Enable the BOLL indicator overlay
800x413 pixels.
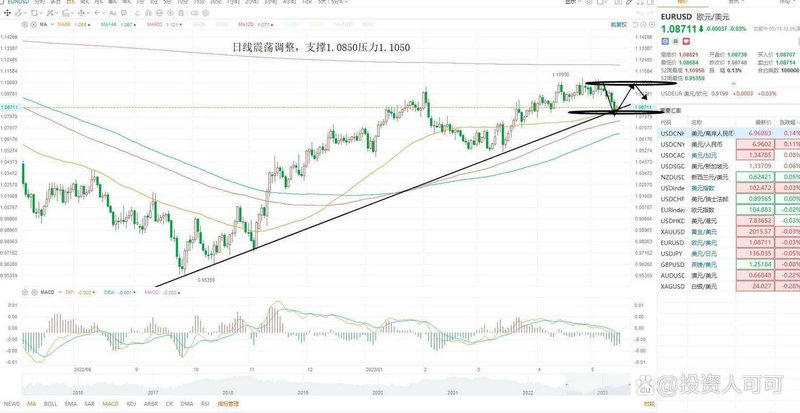point(51,405)
